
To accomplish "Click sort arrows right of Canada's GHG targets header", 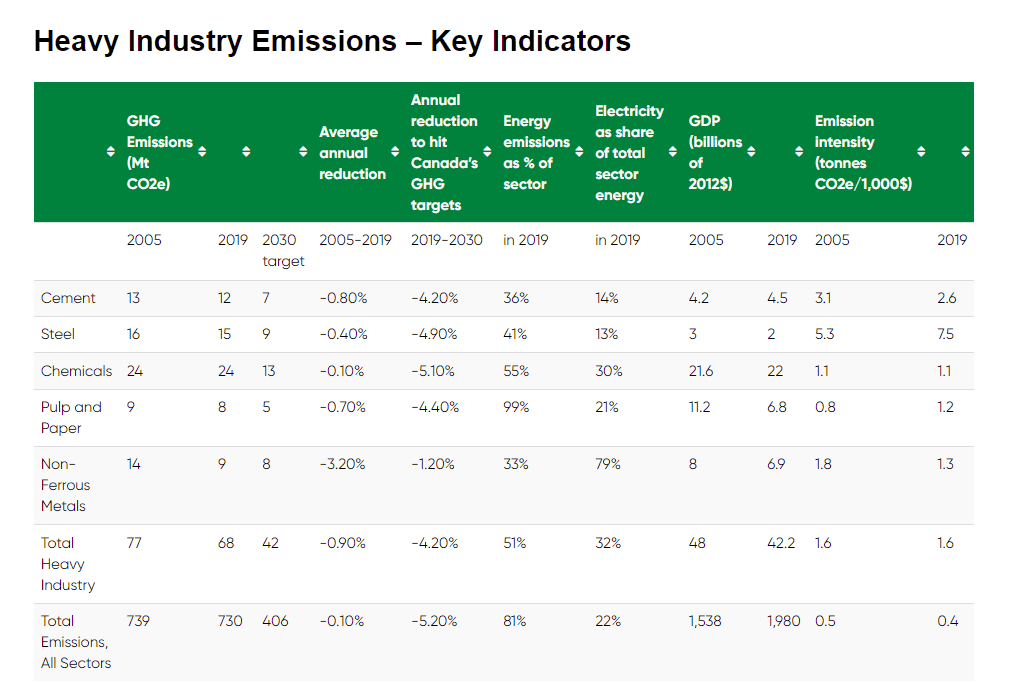I will click(x=487, y=152).
